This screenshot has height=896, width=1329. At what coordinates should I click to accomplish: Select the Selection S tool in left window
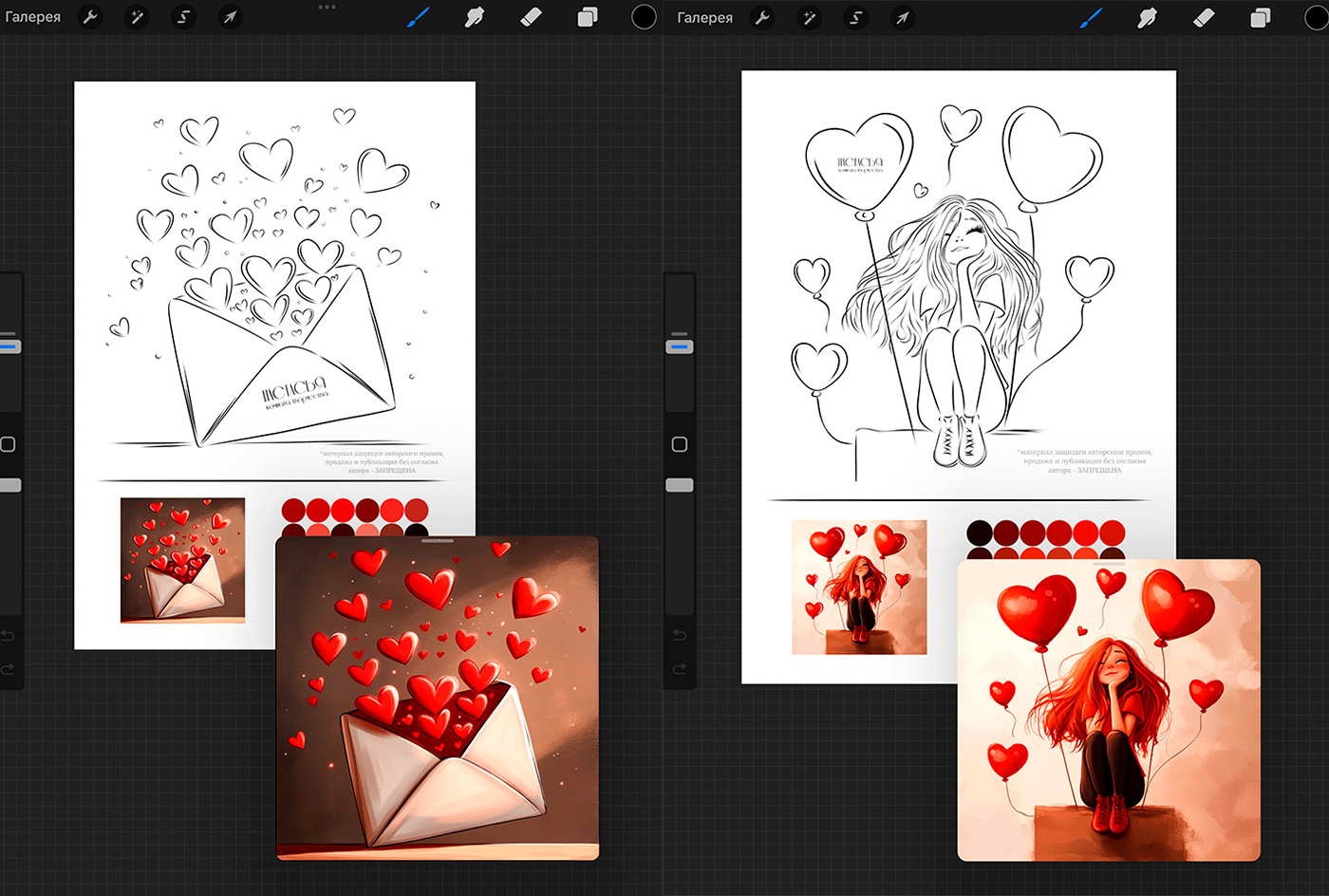click(x=183, y=17)
